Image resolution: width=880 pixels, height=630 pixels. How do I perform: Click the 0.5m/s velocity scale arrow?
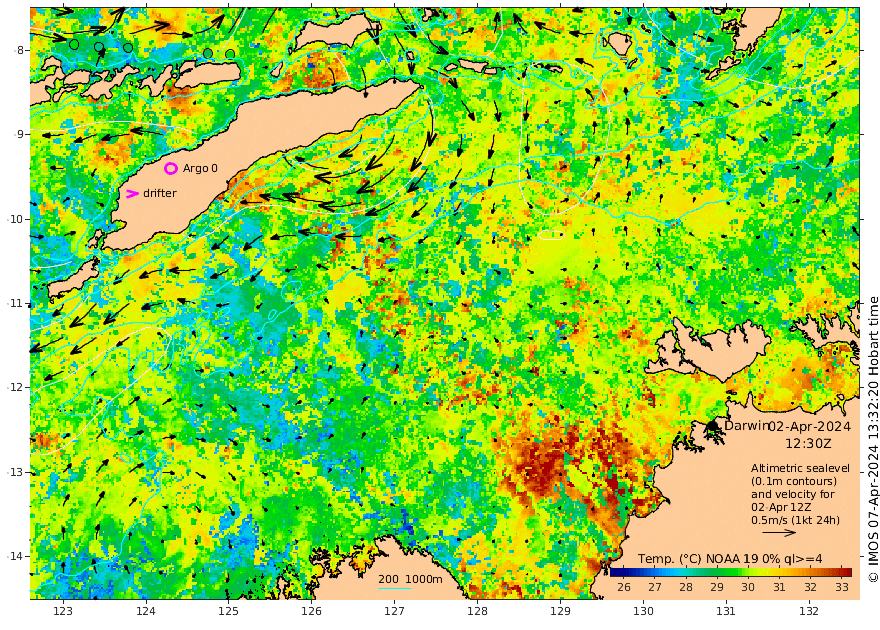pyautogui.click(x=779, y=532)
